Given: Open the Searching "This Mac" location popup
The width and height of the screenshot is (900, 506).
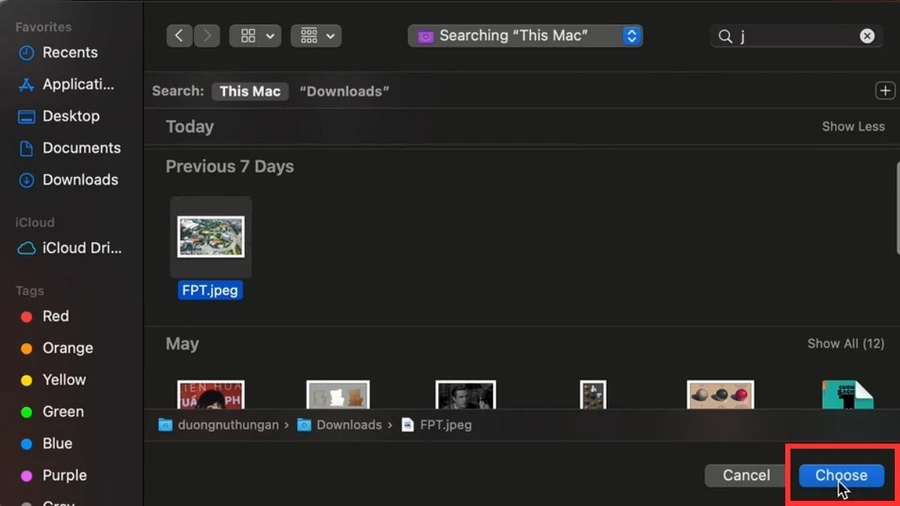Looking at the screenshot, I should pyautogui.click(x=525, y=36).
